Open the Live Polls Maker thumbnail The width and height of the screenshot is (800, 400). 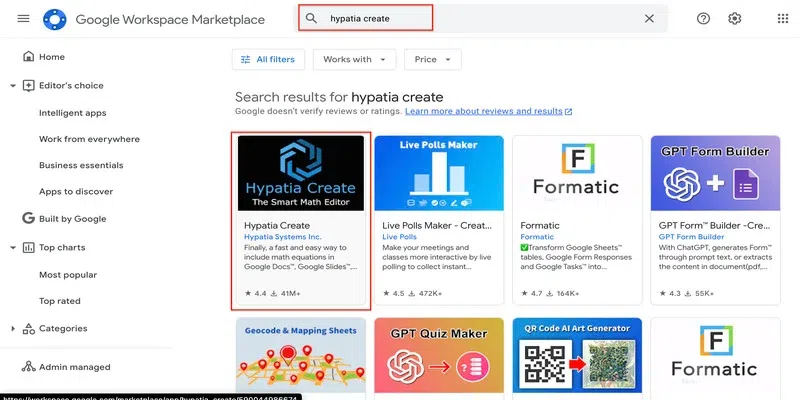(x=439, y=173)
